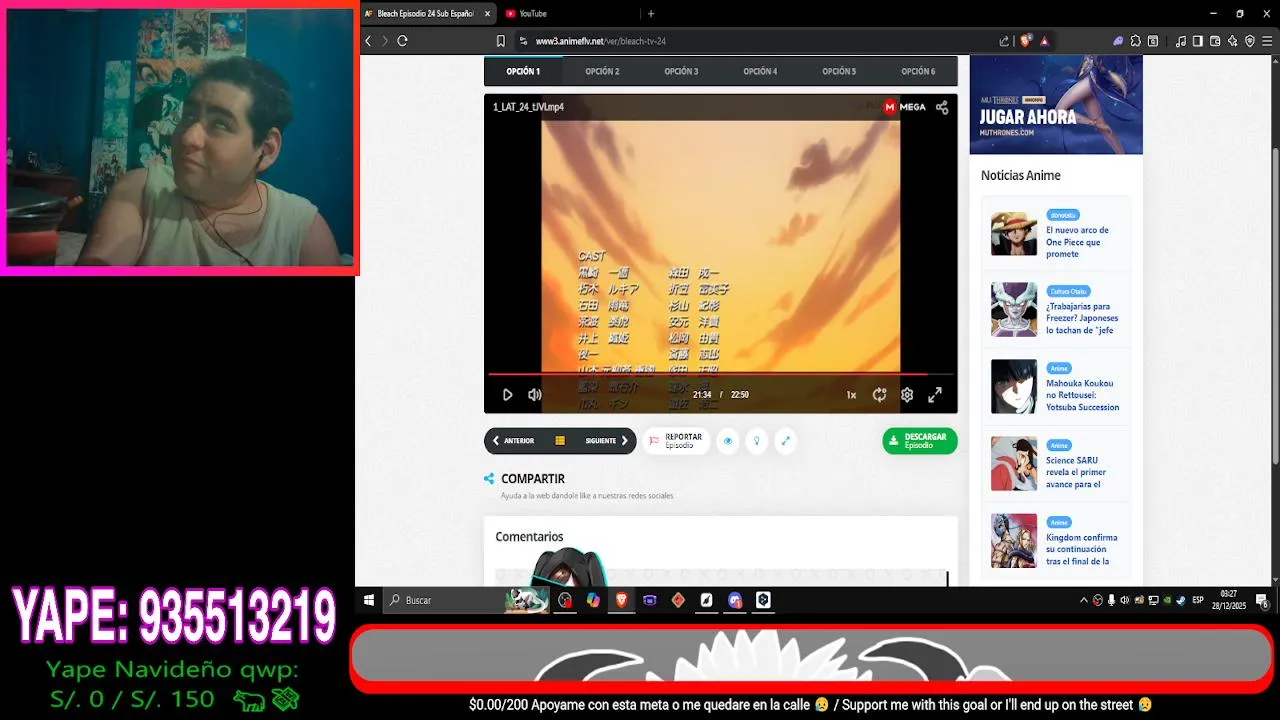Open the yellow episode list icon

click(560, 441)
